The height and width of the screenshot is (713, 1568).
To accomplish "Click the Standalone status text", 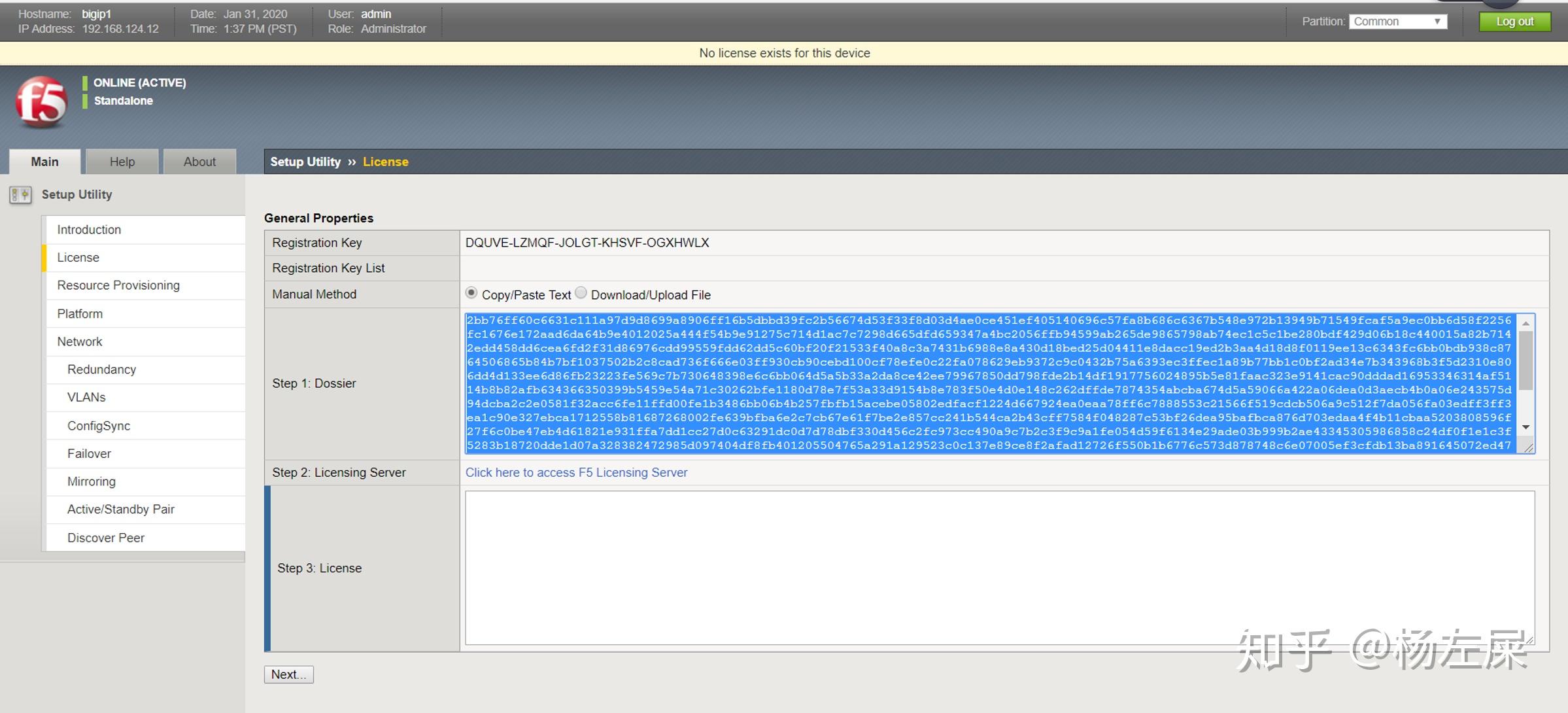I will (x=123, y=101).
